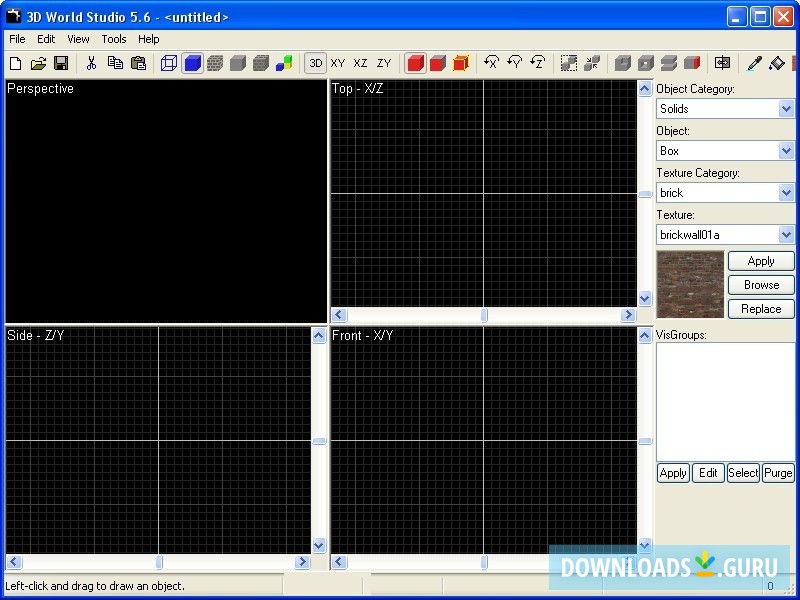Open the Help menu

coord(148,39)
